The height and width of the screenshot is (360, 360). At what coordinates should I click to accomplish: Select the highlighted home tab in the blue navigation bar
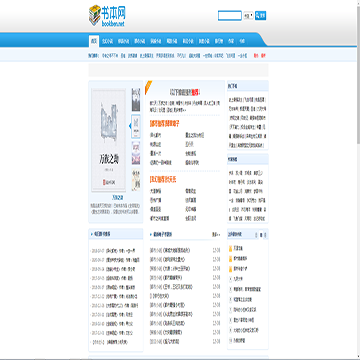click(x=94, y=41)
